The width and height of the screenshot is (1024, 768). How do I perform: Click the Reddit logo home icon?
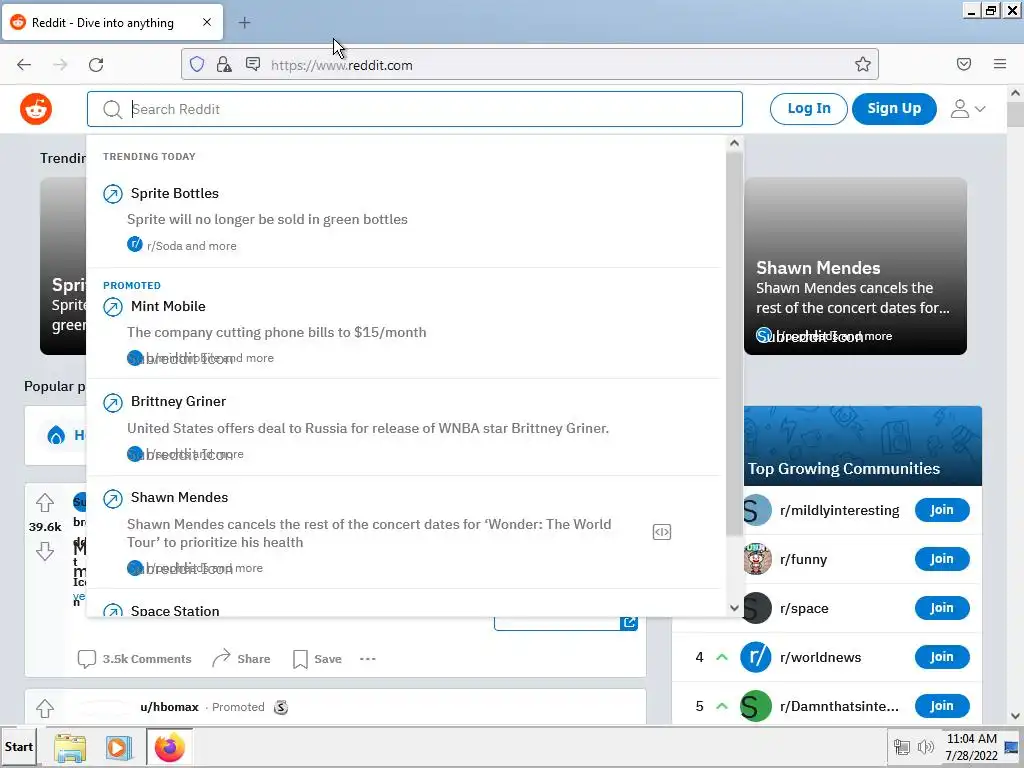pos(36,109)
